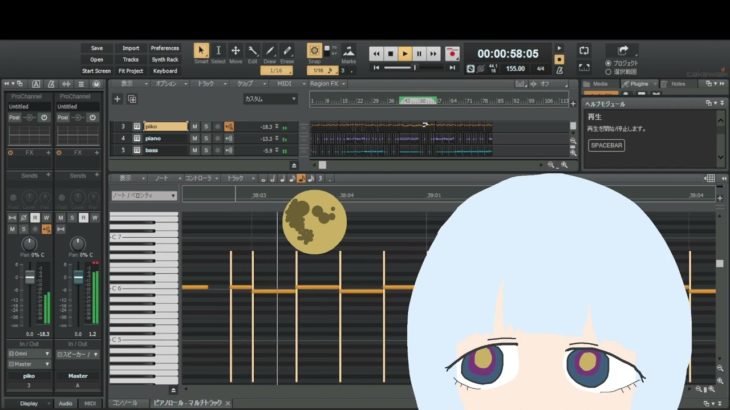
Task: Select the Erase tool
Action: pyautogui.click(x=287, y=51)
